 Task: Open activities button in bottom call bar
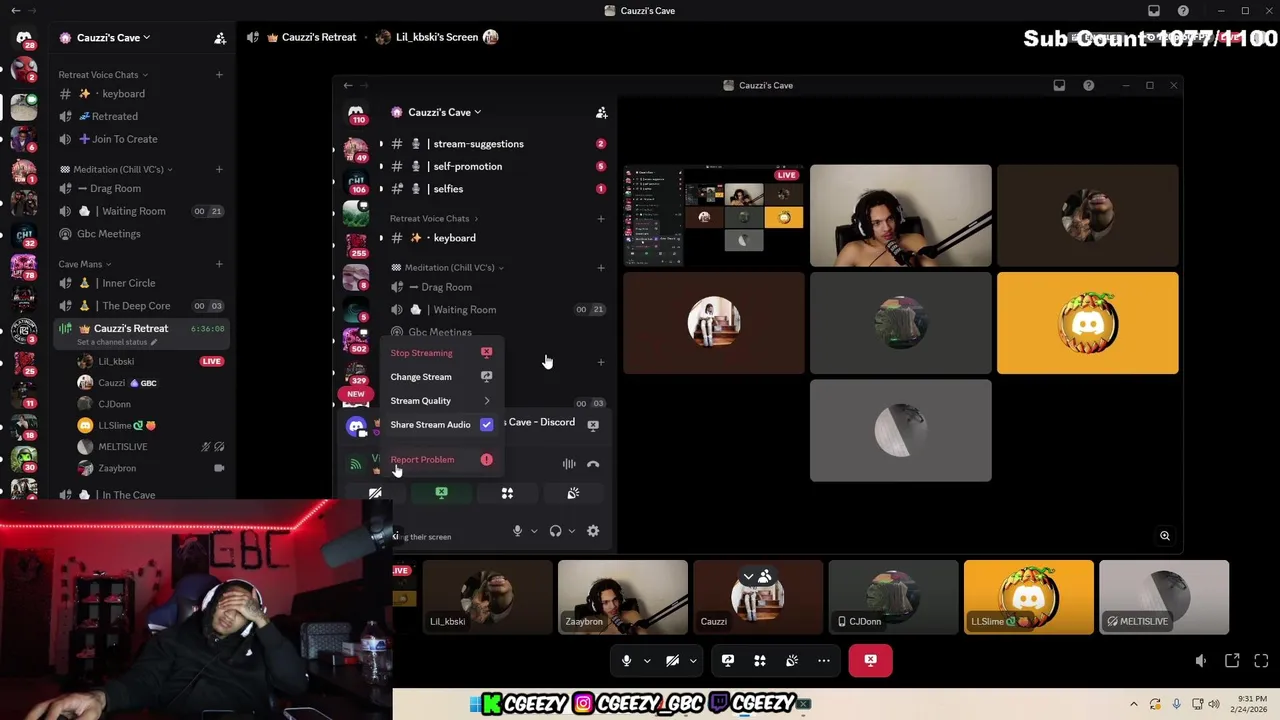pos(760,660)
